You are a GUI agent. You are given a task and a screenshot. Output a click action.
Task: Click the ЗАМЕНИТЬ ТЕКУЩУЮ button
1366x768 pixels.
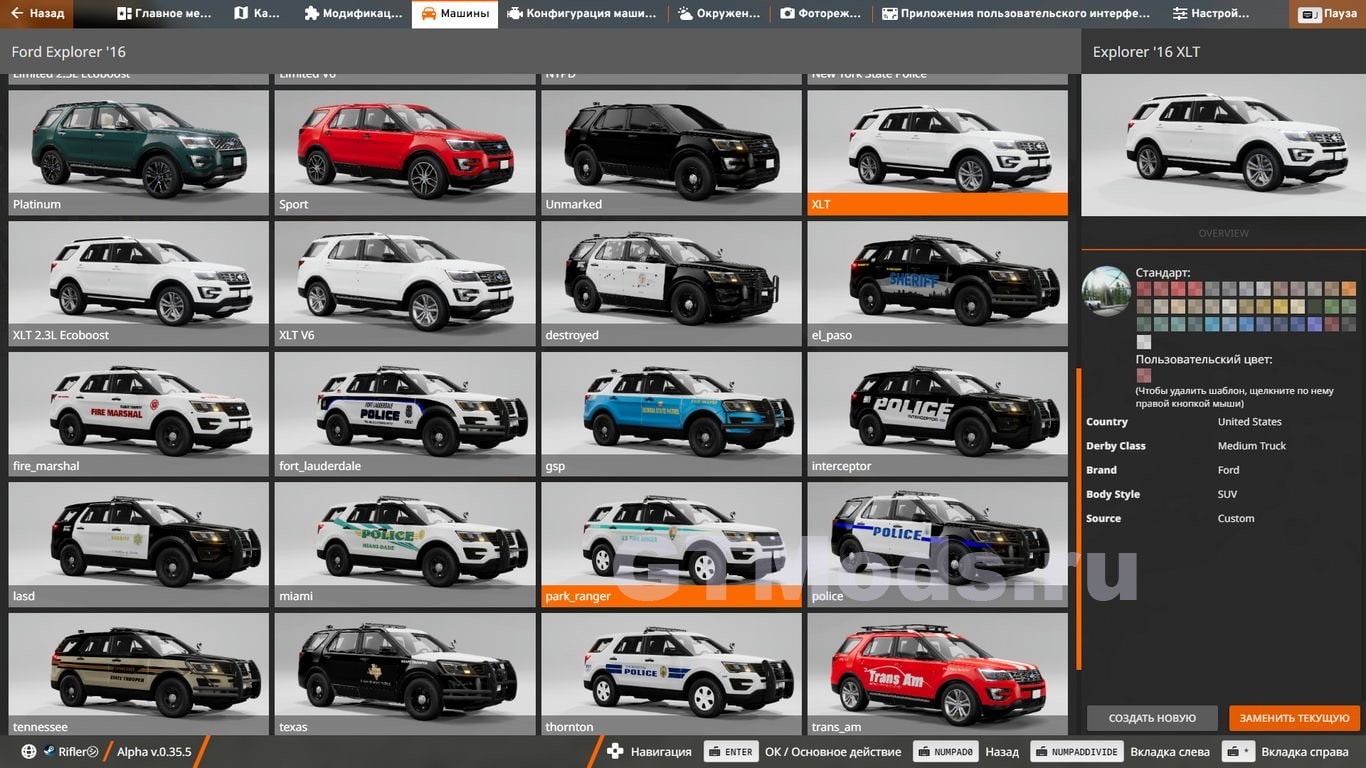pyautogui.click(x=1295, y=718)
